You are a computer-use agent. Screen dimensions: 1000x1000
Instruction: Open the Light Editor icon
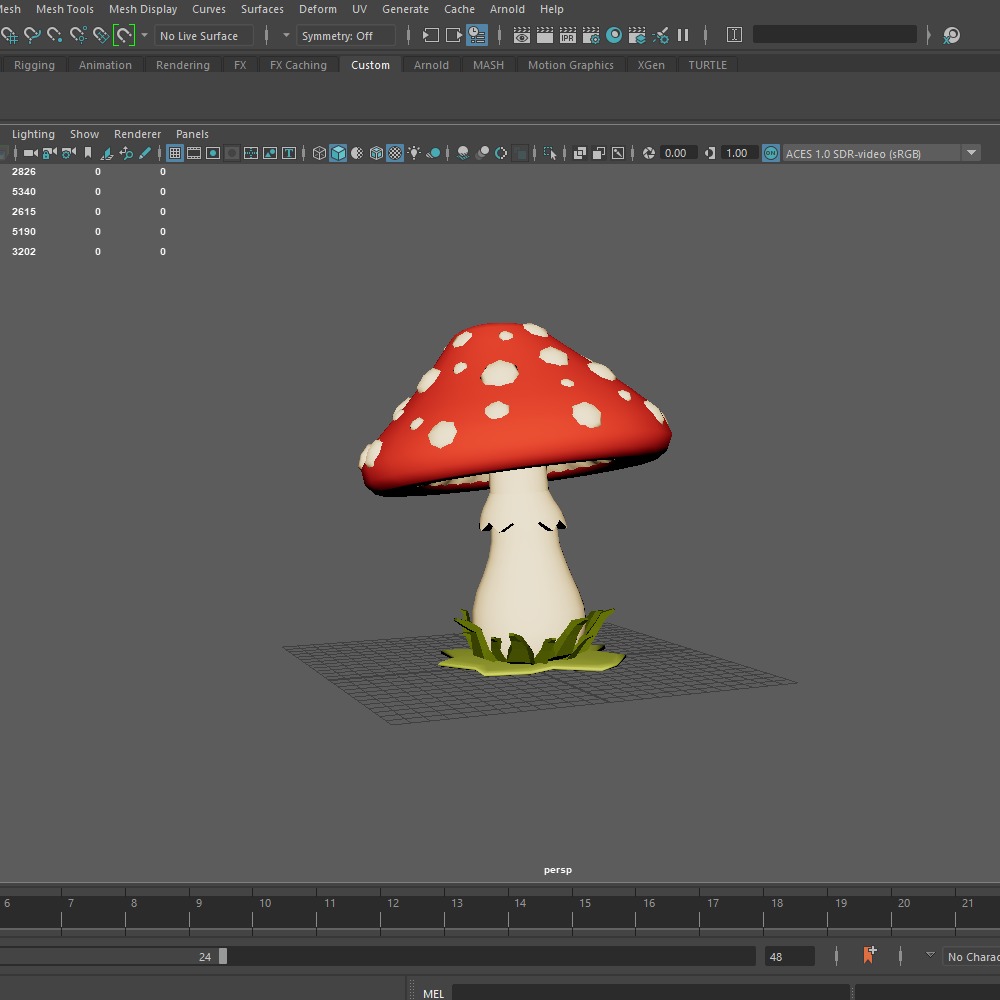click(660, 35)
